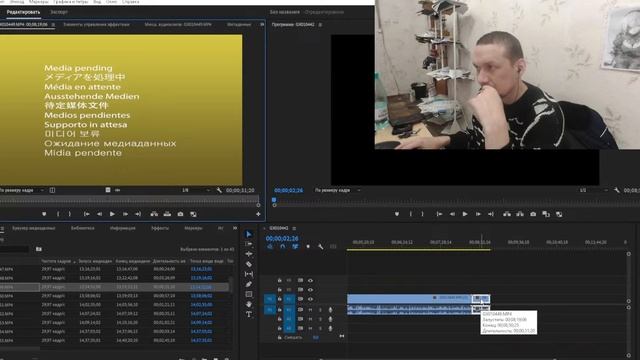Click the Insert button in Source monitor
This screenshot has height=360, width=640.
coord(154,214)
